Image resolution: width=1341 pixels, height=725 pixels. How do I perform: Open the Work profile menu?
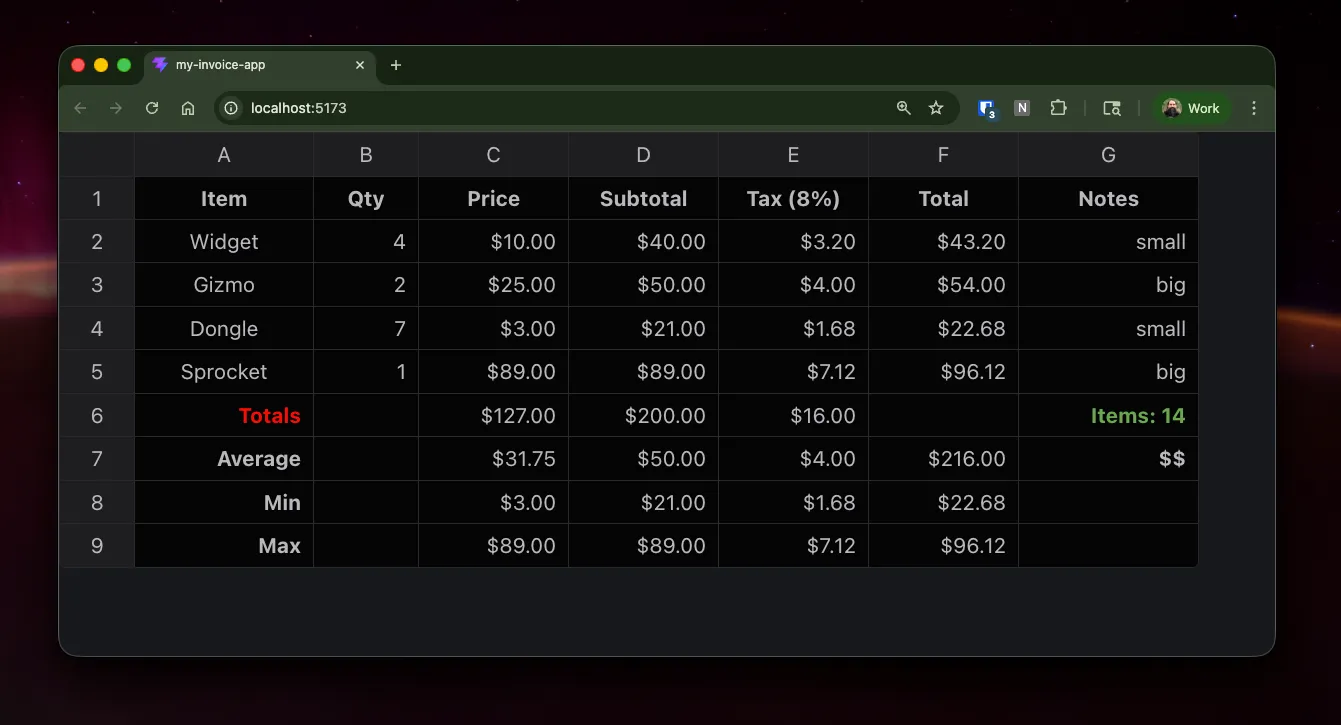1192,108
